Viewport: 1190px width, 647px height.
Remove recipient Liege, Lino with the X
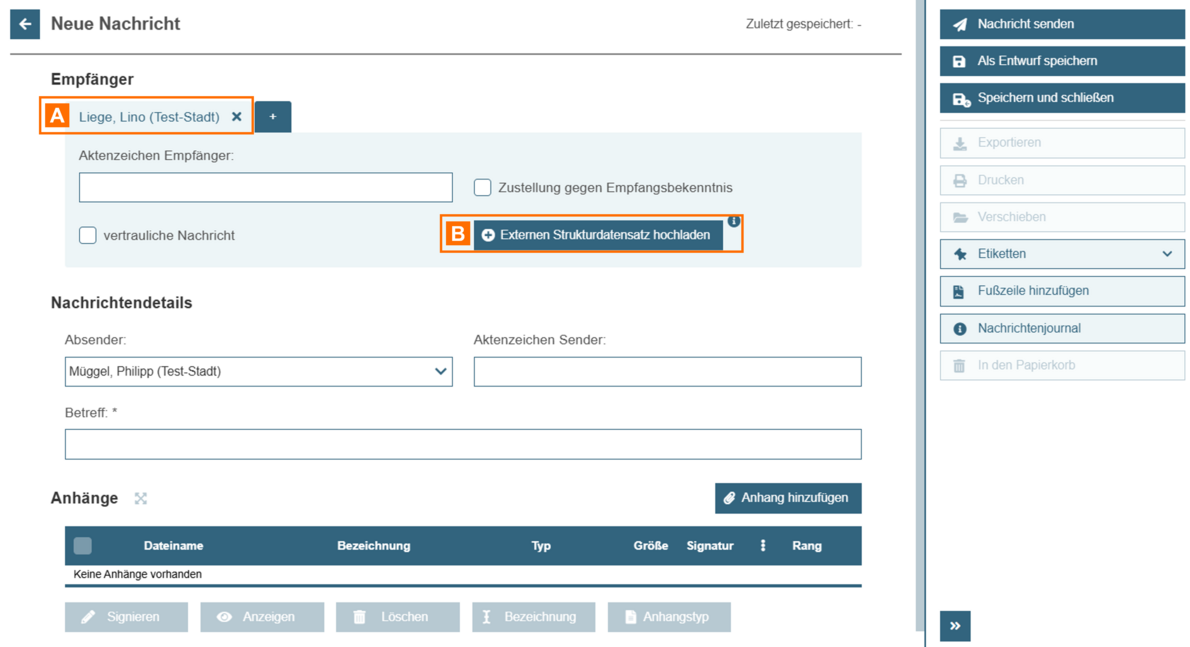pos(237,117)
